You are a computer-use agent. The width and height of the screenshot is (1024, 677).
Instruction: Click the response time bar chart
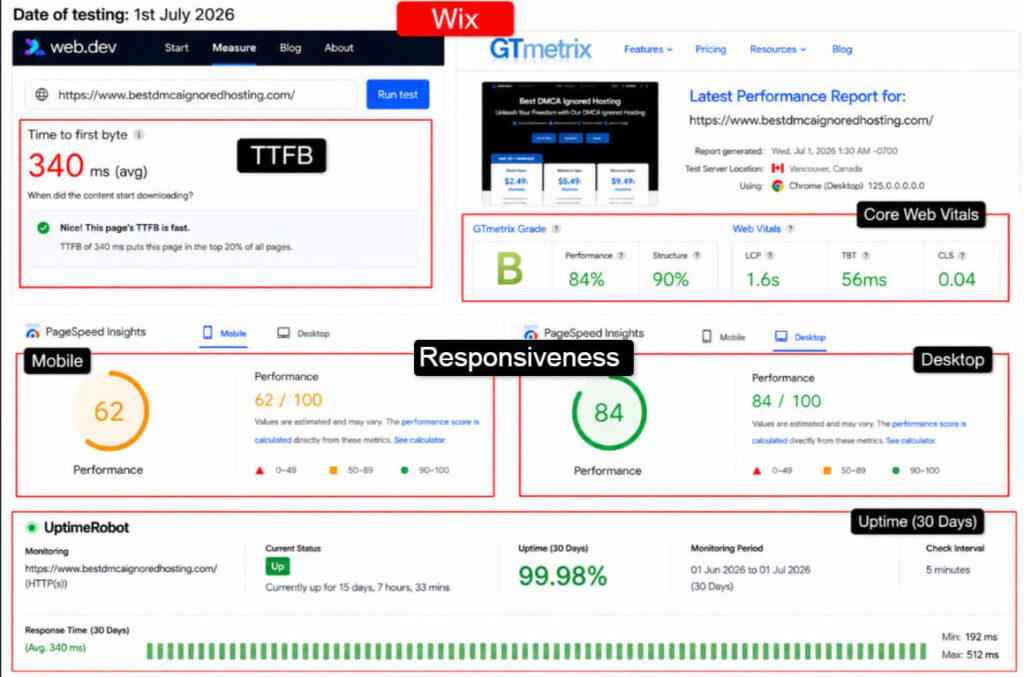click(x=536, y=651)
